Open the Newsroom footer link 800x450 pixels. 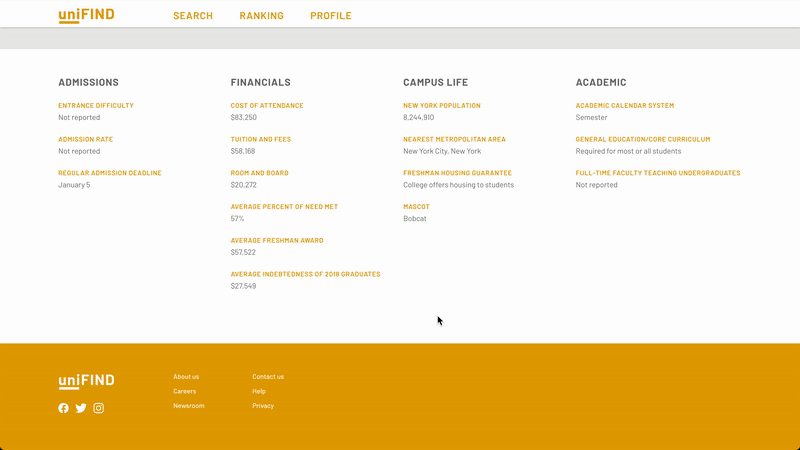click(x=189, y=406)
